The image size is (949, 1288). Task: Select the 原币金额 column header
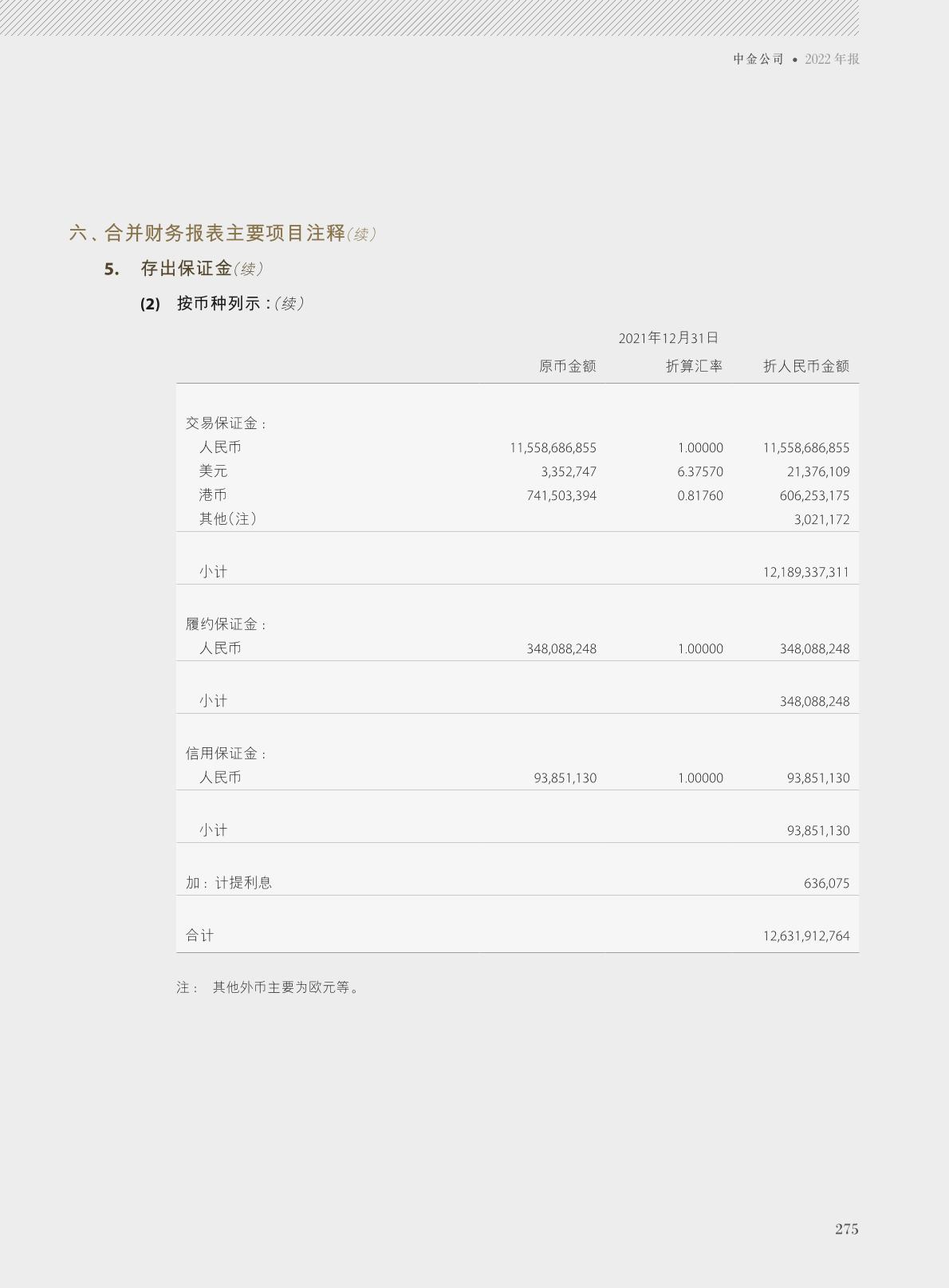(567, 366)
